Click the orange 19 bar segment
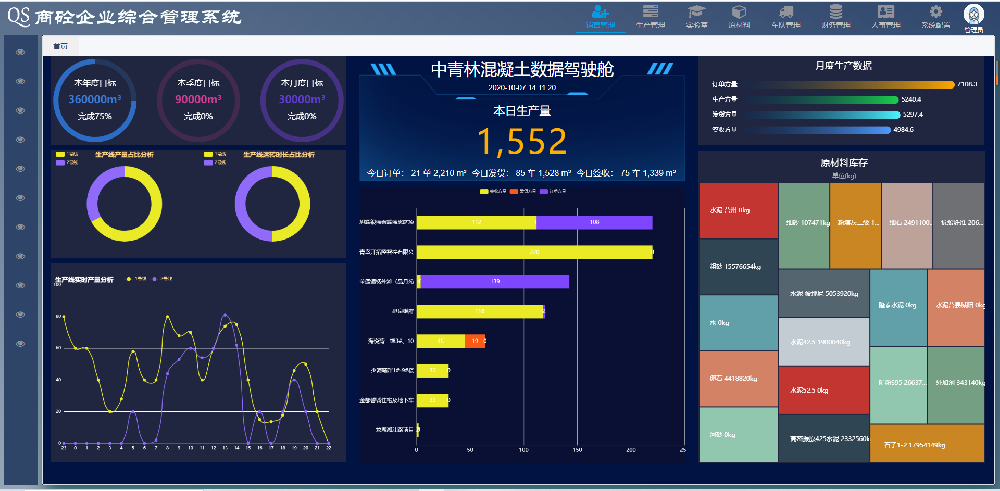Screen dimensions: 1000x491 [475, 341]
